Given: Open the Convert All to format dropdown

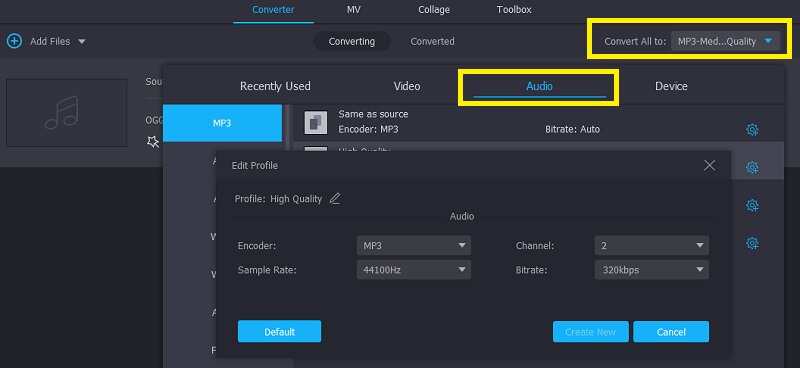Looking at the screenshot, I should [725, 41].
